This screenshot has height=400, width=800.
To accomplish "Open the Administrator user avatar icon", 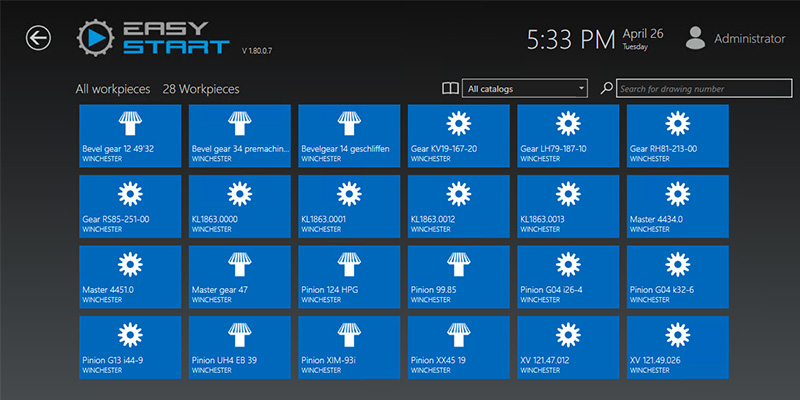I will [x=695, y=38].
